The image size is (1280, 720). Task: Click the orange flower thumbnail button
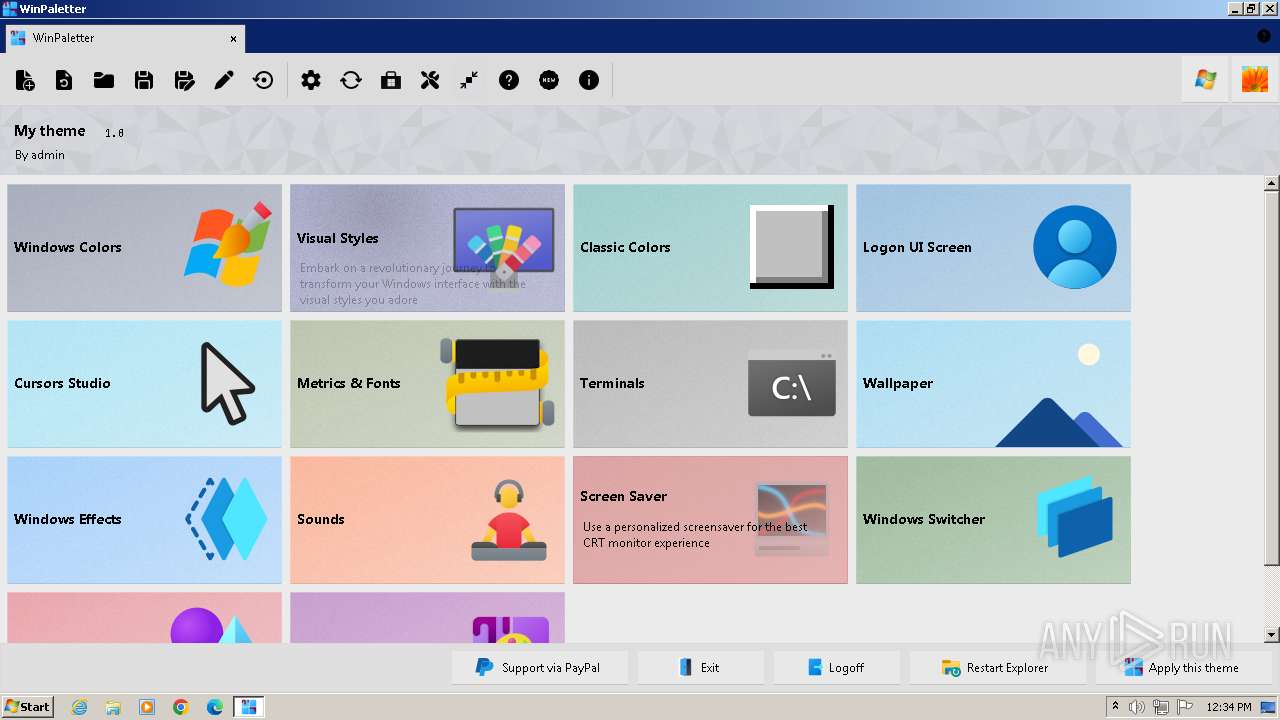[x=1255, y=80]
